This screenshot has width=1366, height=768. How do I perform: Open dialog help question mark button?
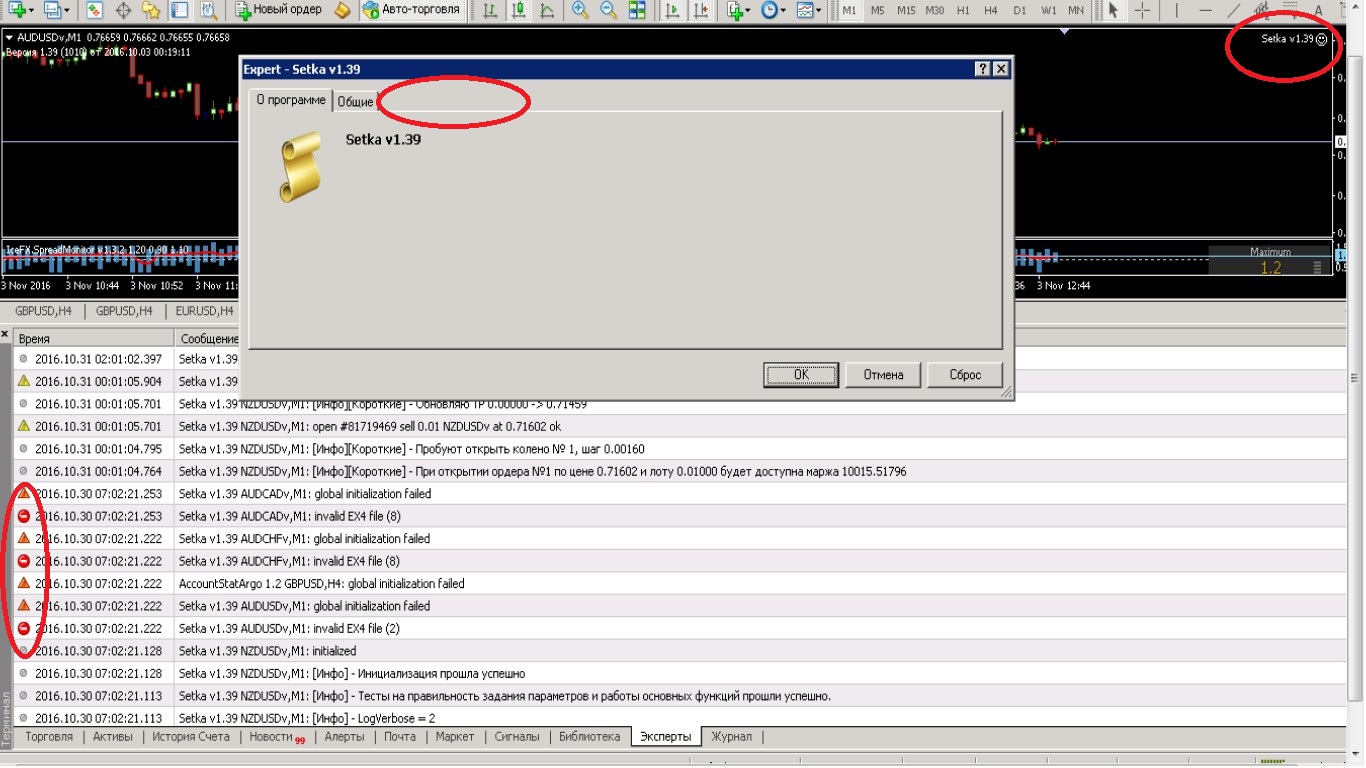click(x=983, y=69)
